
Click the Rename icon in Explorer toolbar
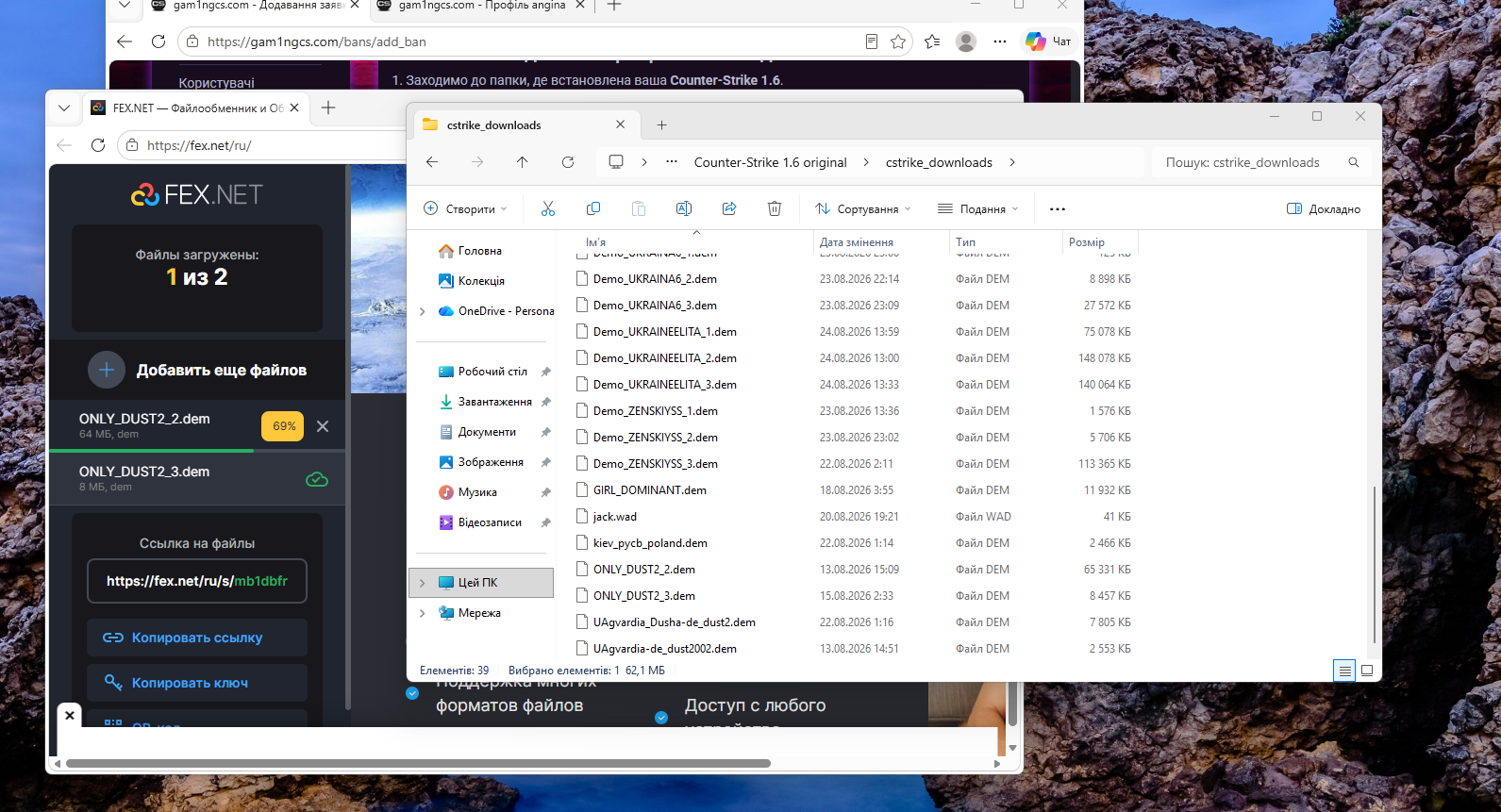point(684,208)
